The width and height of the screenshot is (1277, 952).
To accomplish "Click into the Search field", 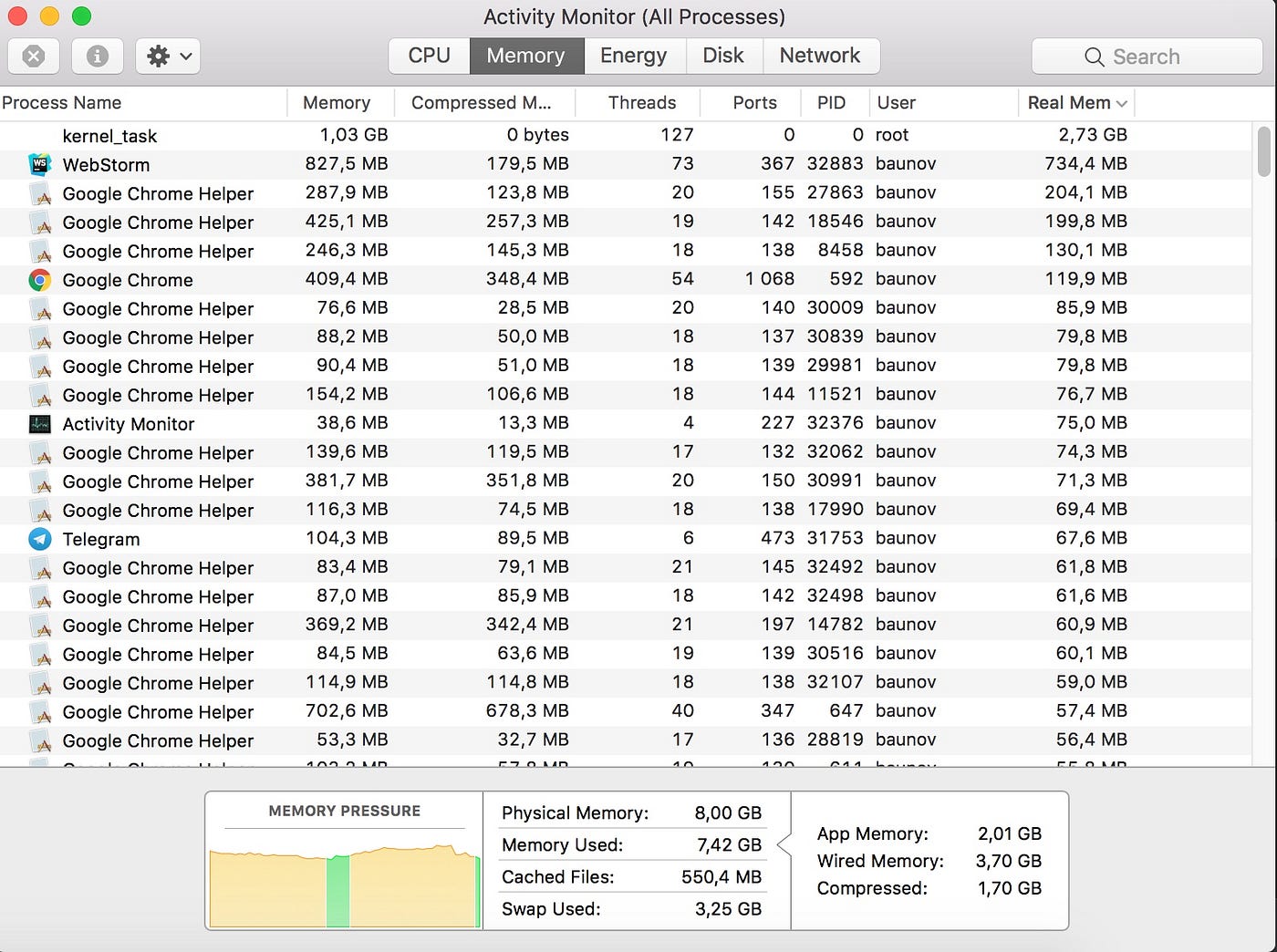I will click(1147, 57).
